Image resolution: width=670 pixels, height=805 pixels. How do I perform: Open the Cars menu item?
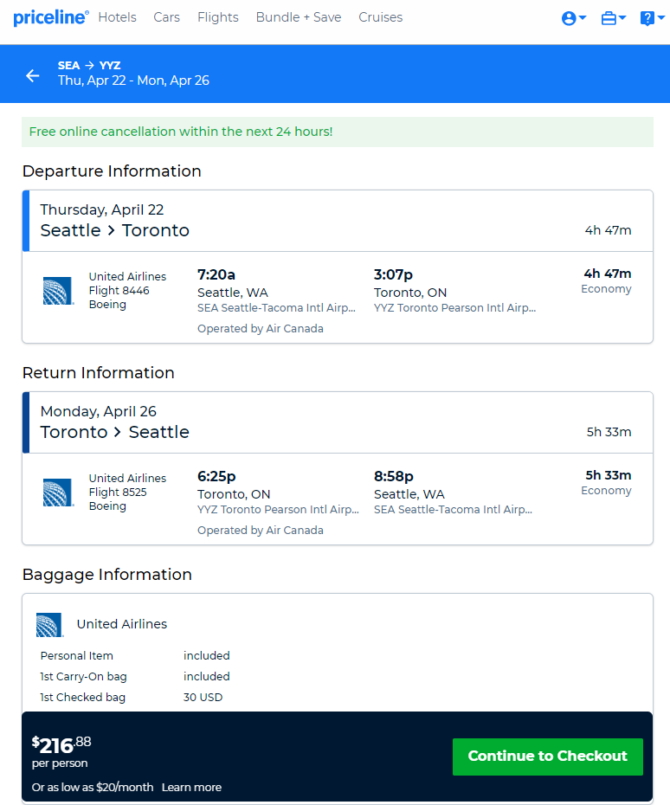tap(166, 17)
